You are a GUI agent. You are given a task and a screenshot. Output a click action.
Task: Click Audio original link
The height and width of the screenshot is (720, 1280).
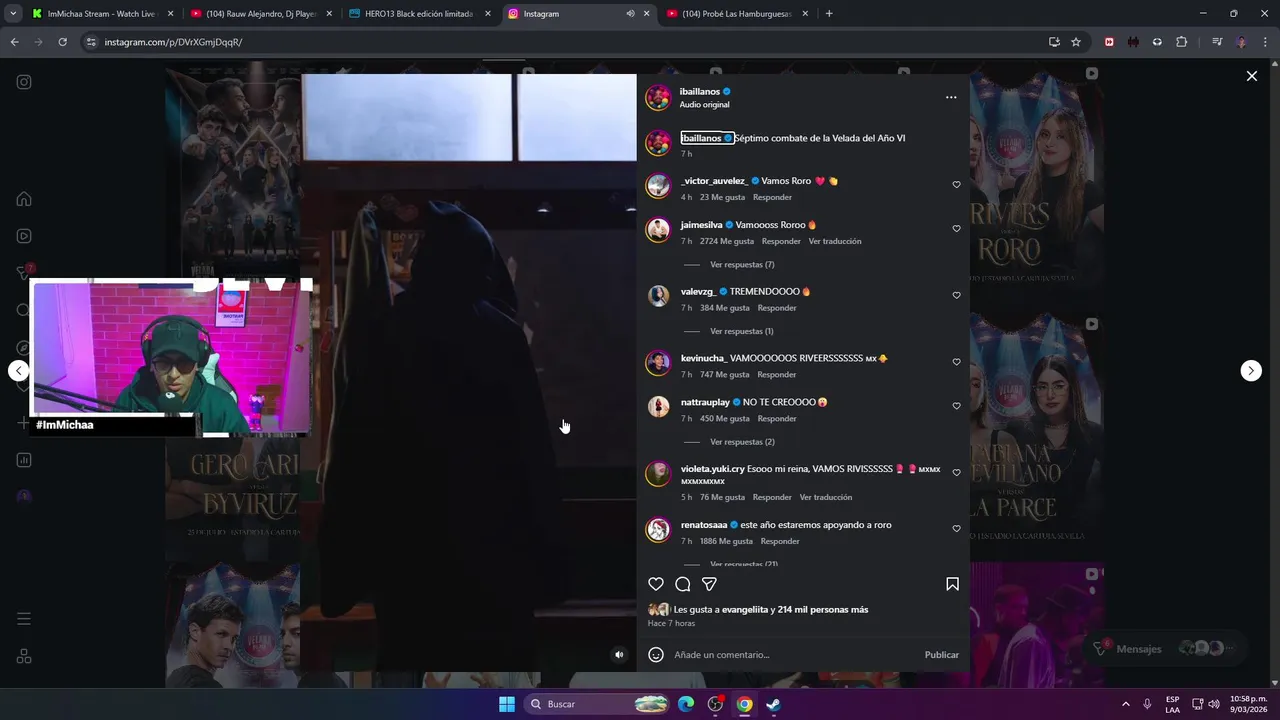click(704, 105)
